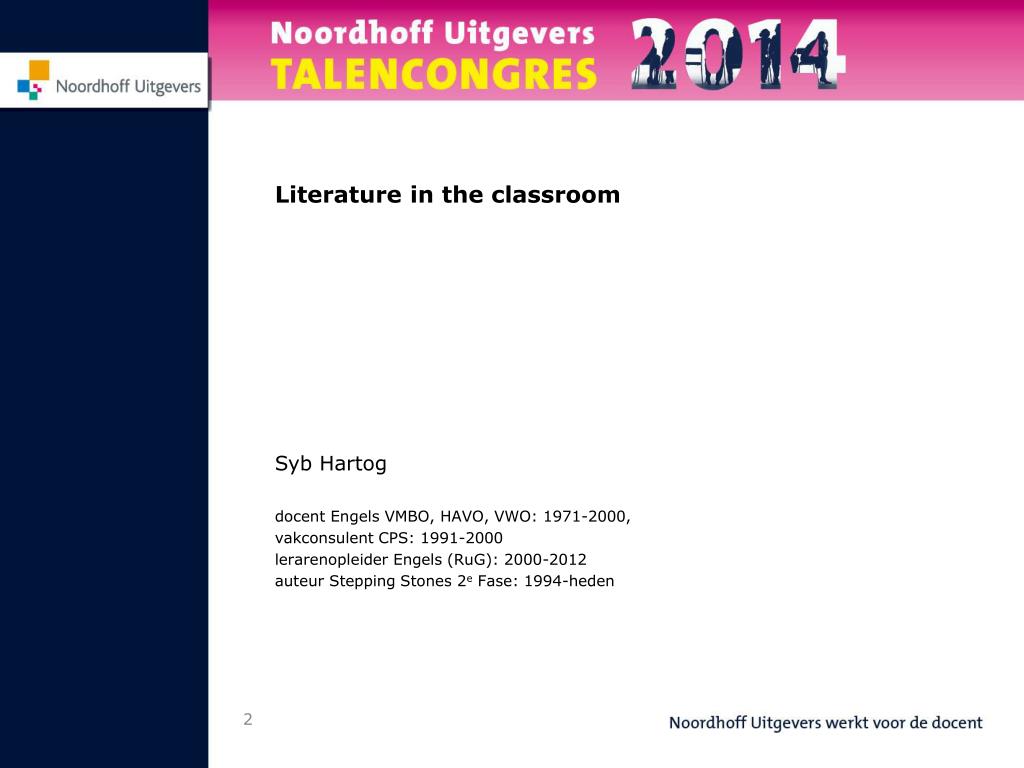Click the yellow TALENCONGRES banner text
The height and width of the screenshot is (768, 1024).
click(434, 74)
